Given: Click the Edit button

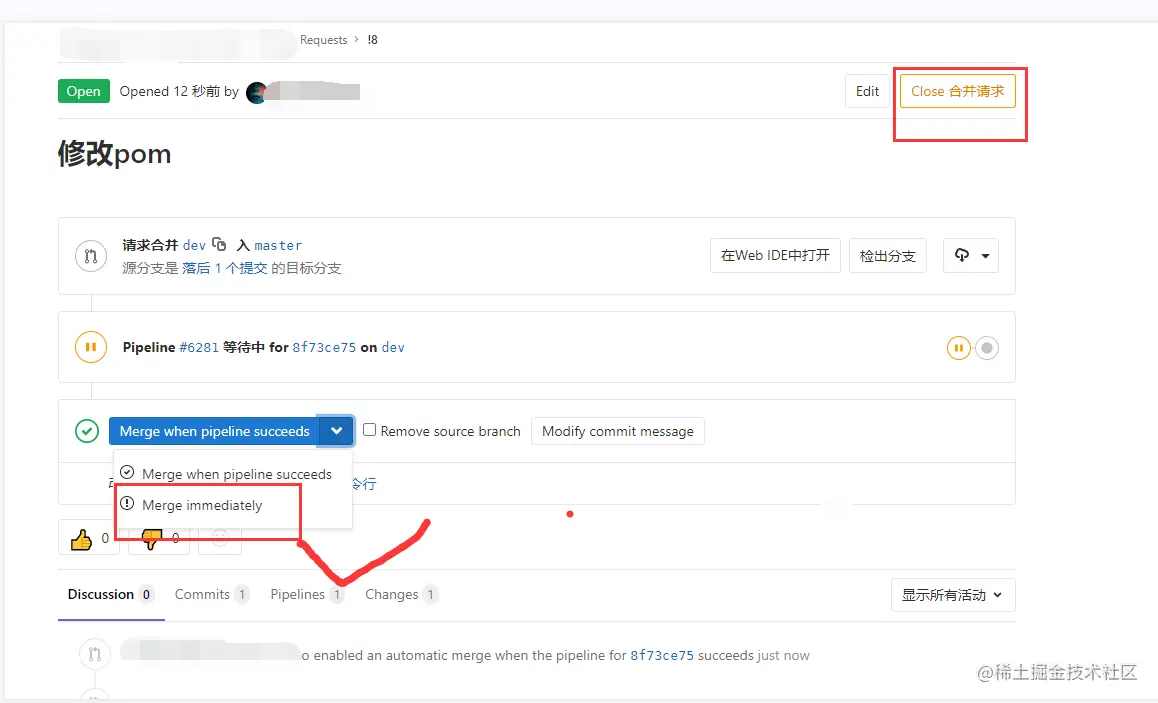Looking at the screenshot, I should (x=867, y=91).
